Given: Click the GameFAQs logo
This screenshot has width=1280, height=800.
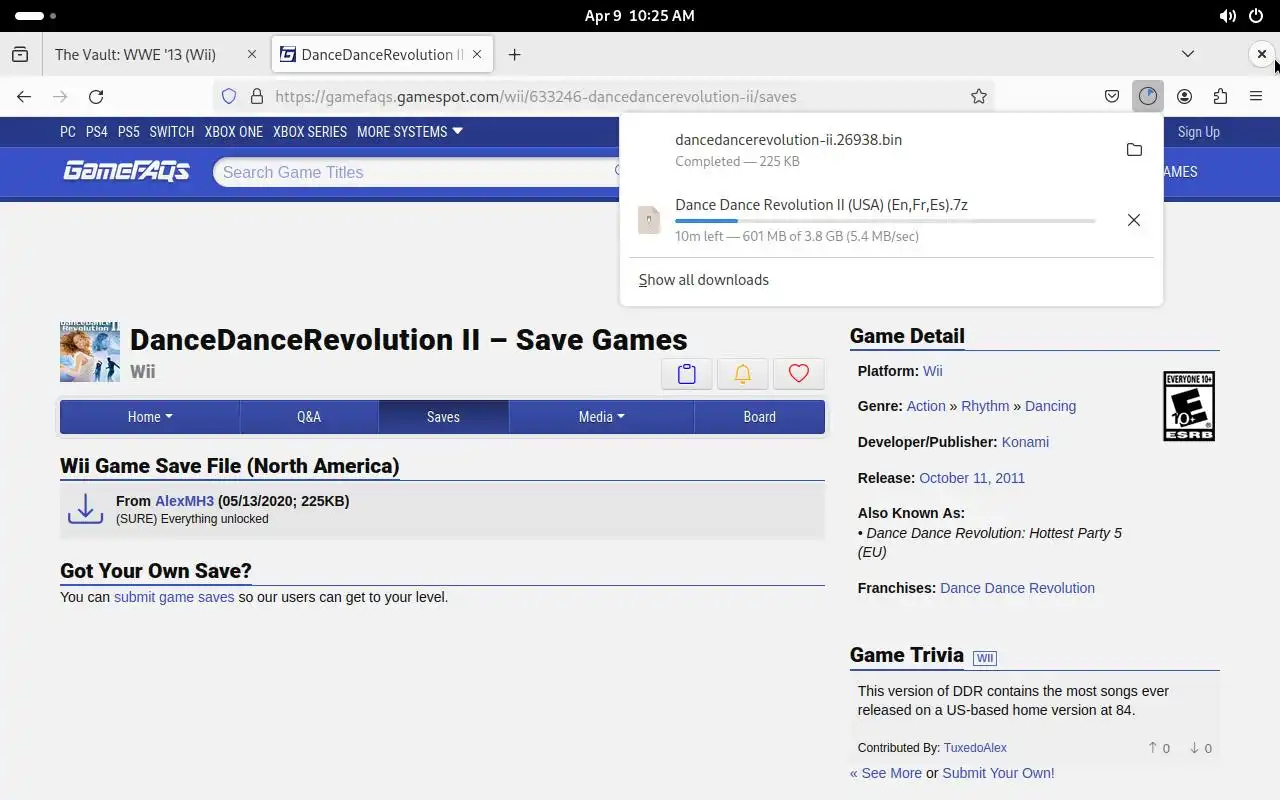Looking at the screenshot, I should coord(126,172).
